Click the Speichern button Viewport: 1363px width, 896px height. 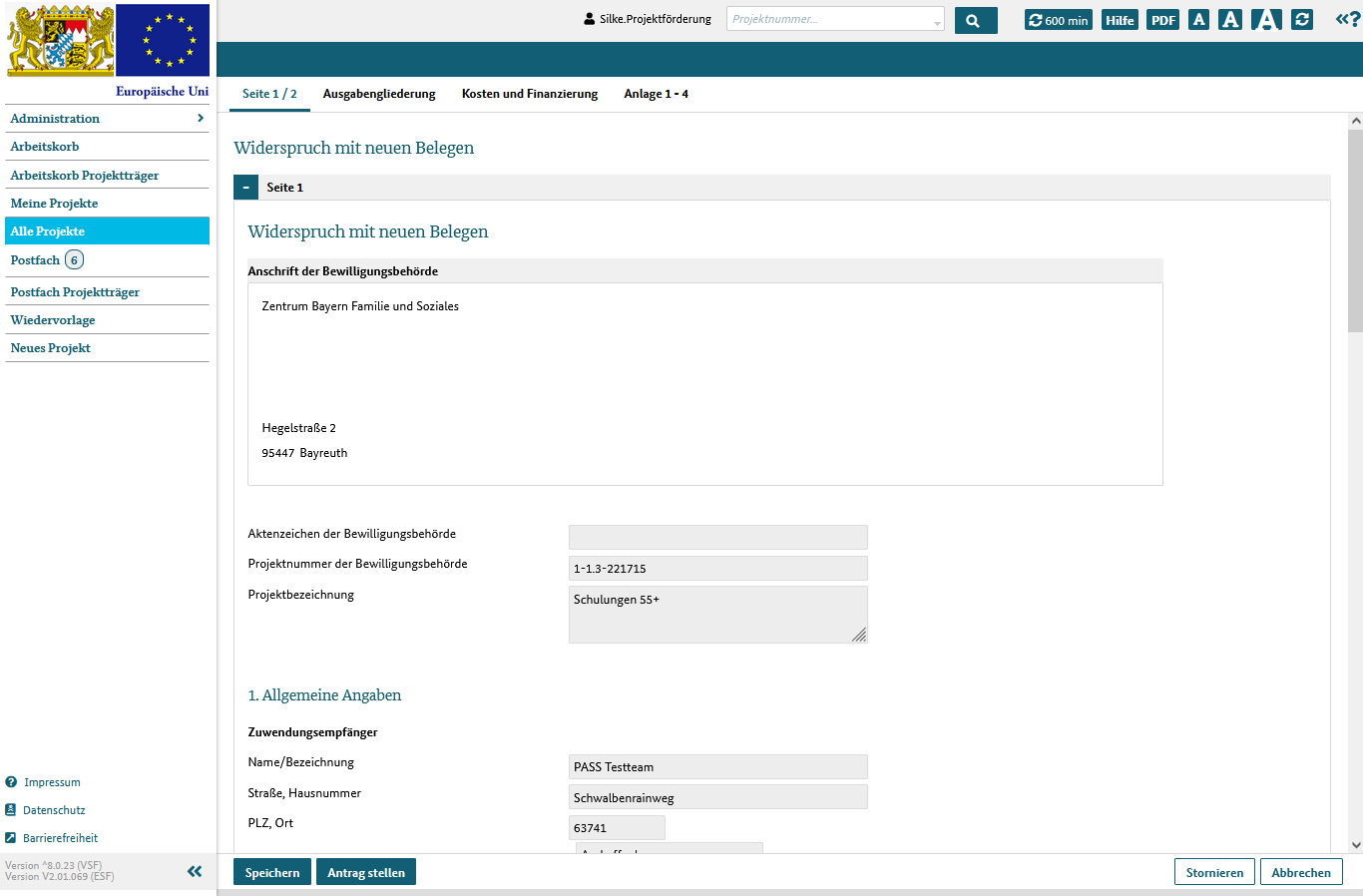coord(272,872)
